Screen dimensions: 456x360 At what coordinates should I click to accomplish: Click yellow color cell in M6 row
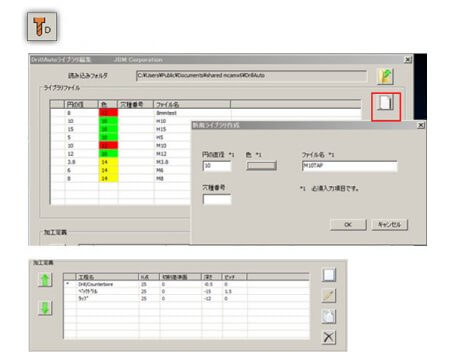tap(108, 170)
